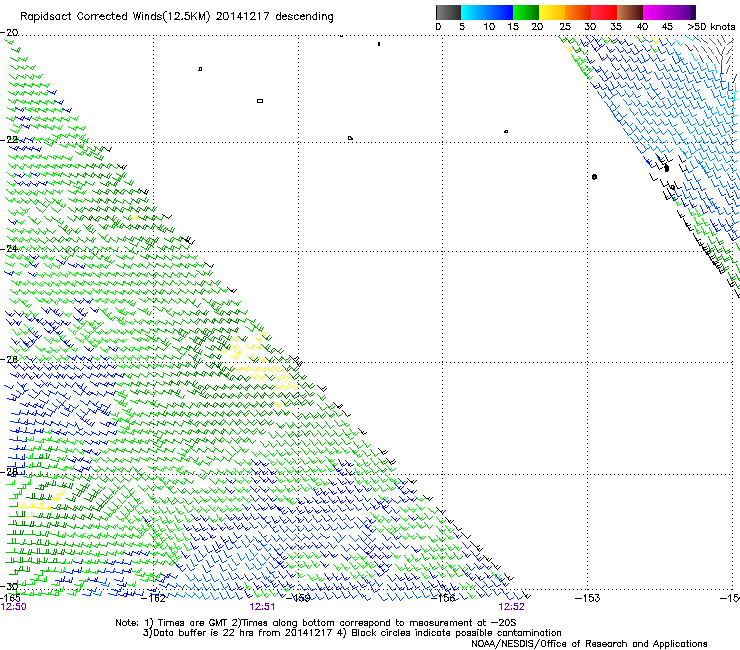
Task: Click the red 30-35 knots legend swatch
Action: 604,12
